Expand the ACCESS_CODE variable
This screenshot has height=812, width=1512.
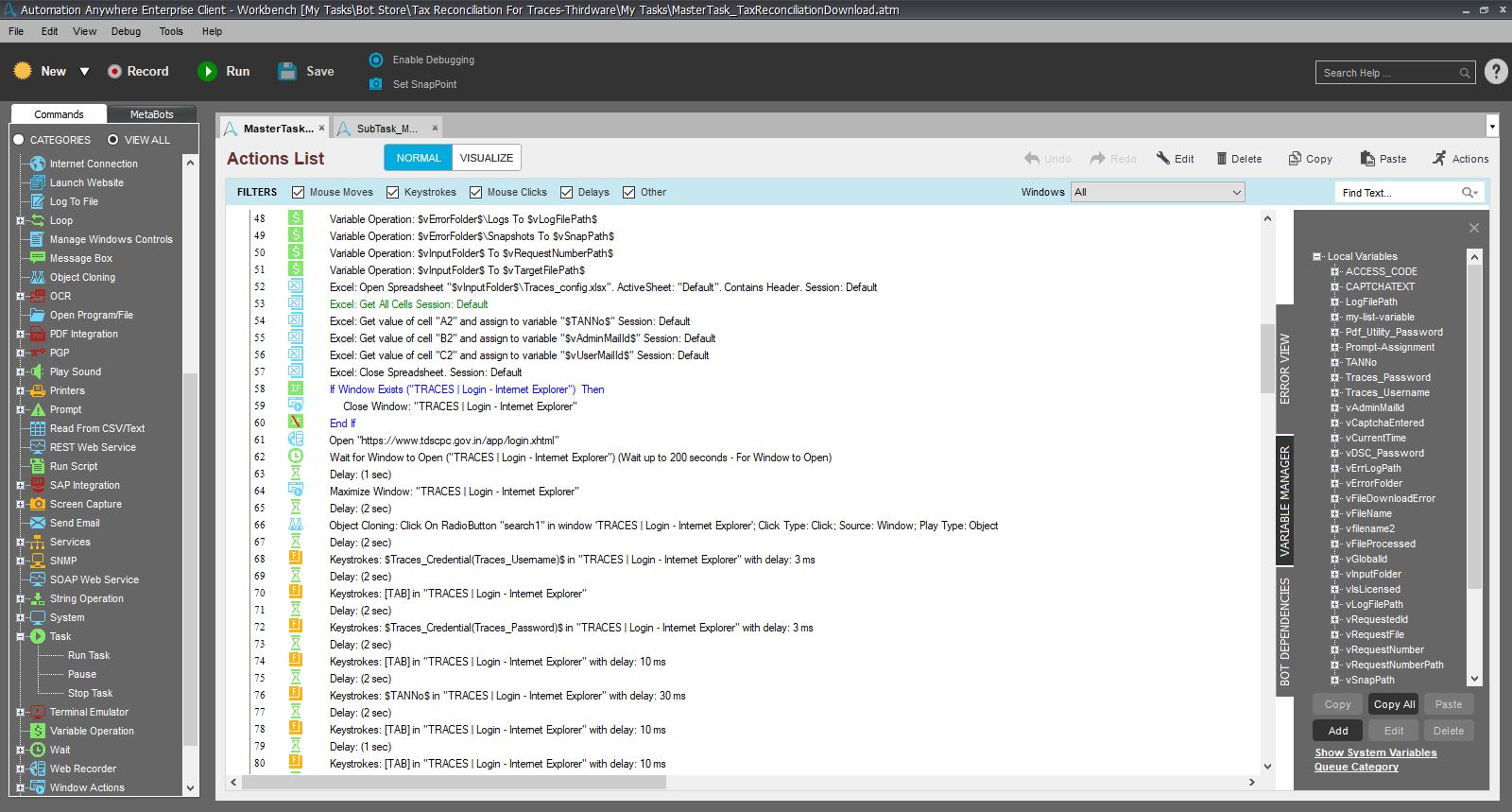tap(1335, 271)
